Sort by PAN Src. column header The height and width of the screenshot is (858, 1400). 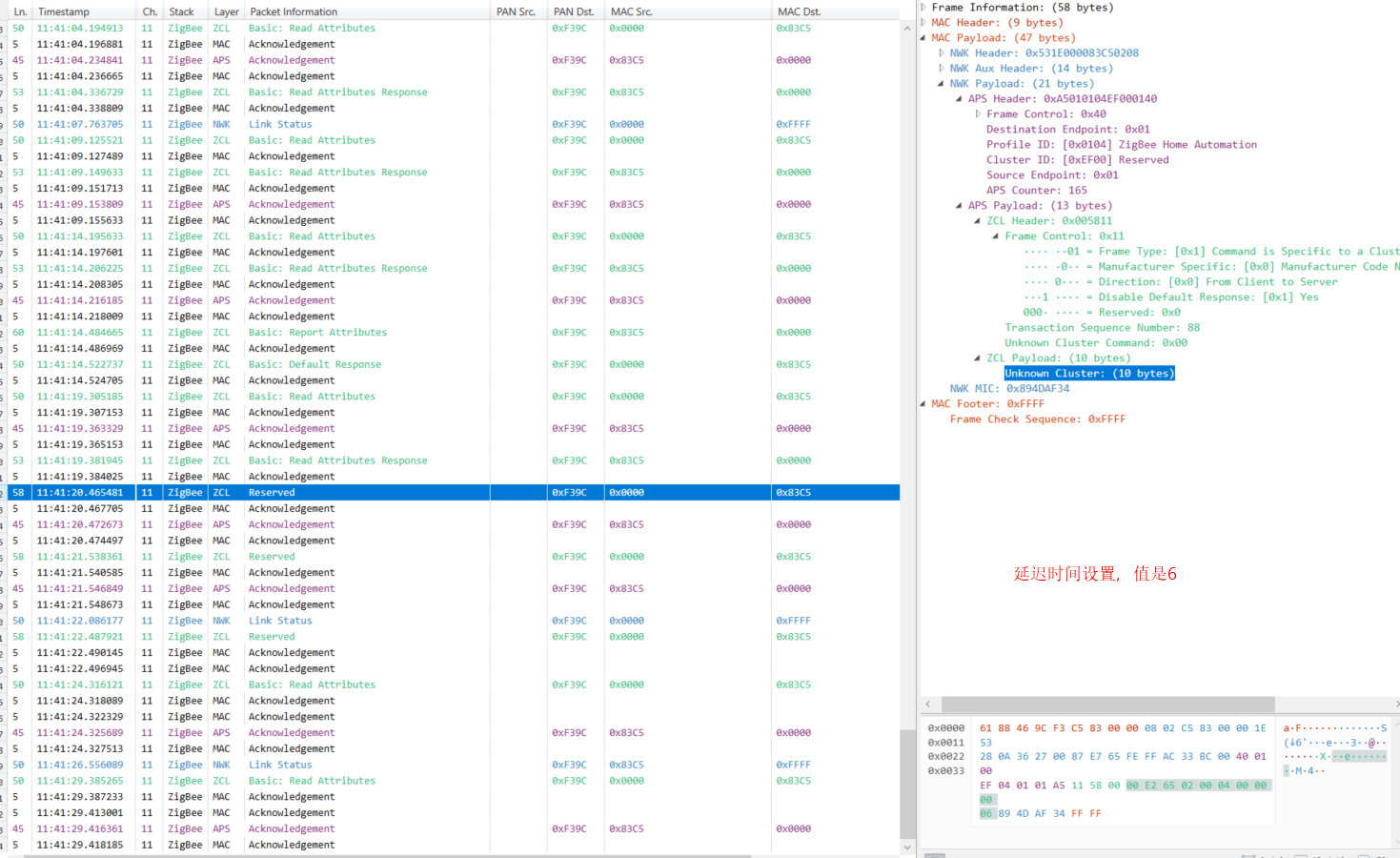point(518,11)
